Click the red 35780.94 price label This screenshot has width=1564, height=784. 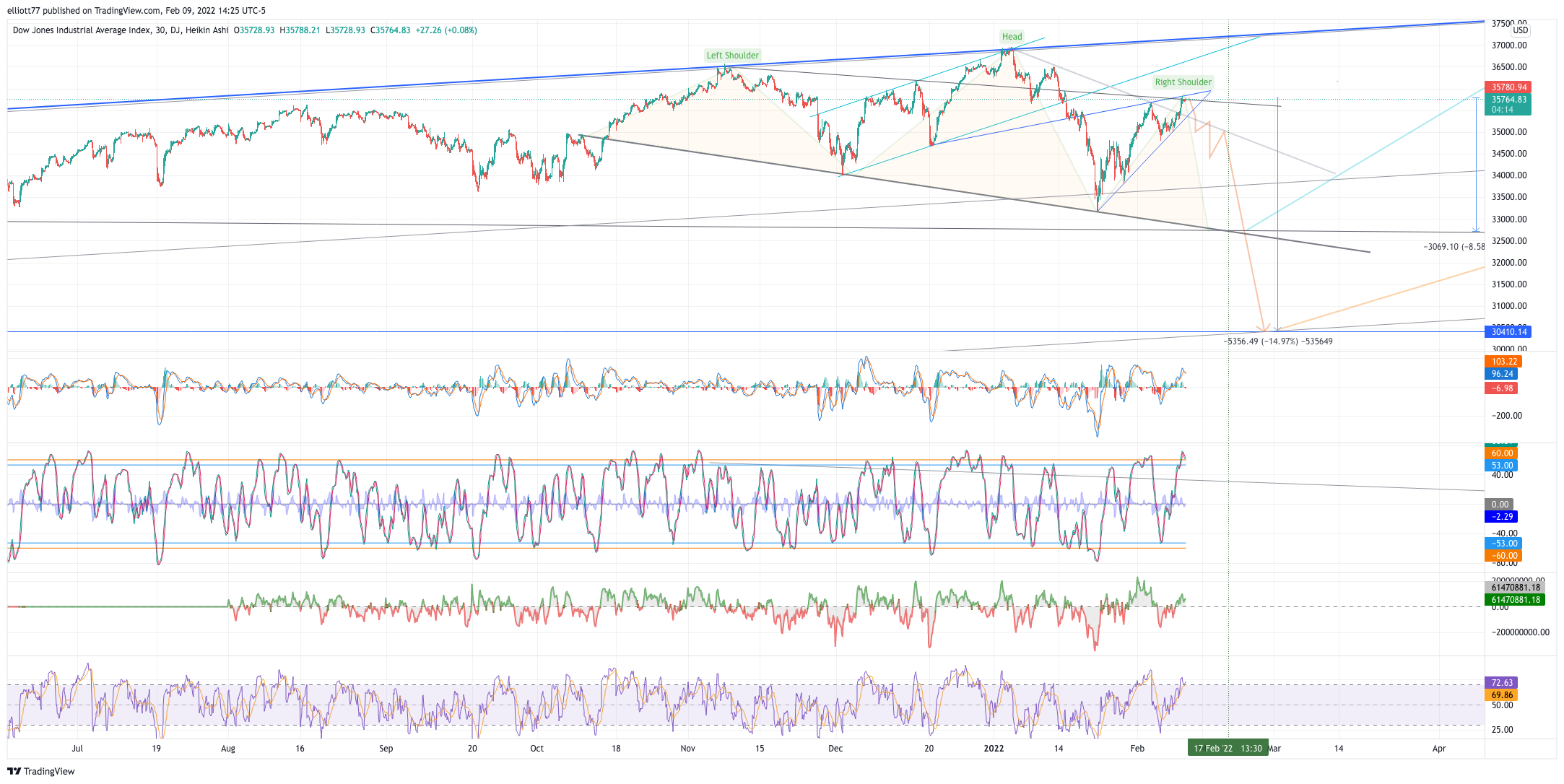(1508, 87)
